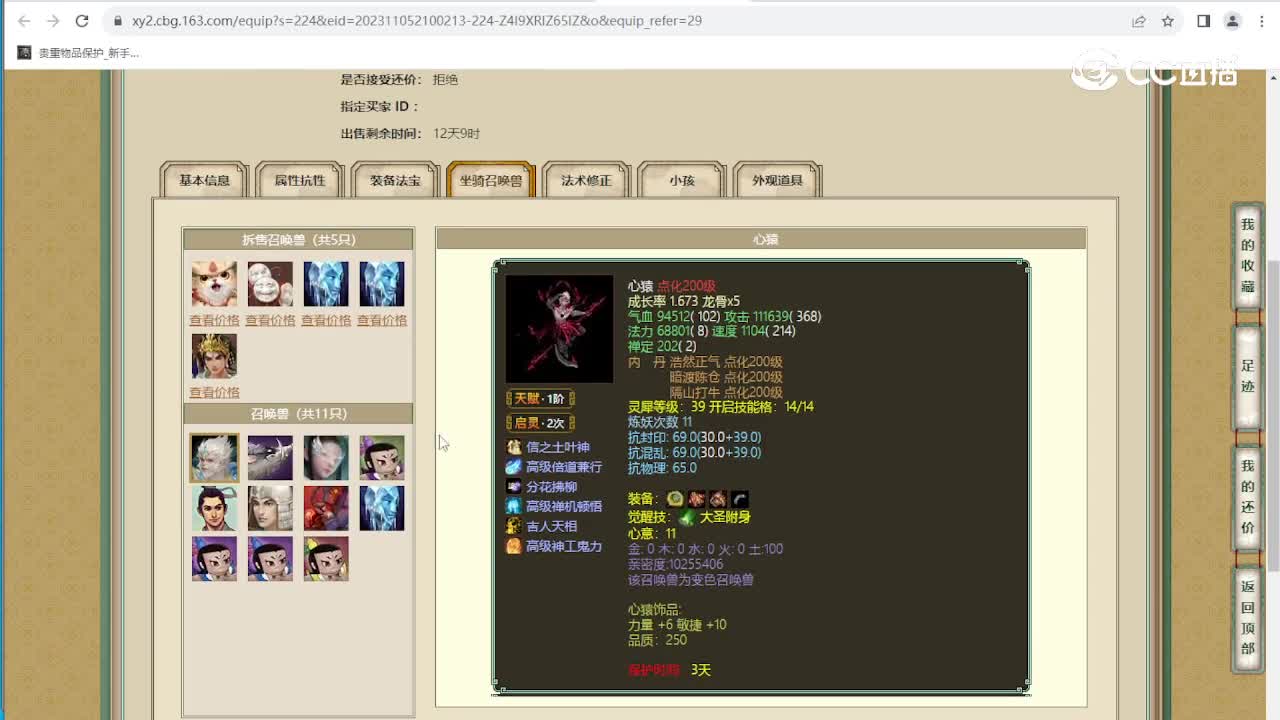The image size is (1280, 720).
Task: Select the ice-face pet in 召唤兽 (共11只) list
Action: click(382, 508)
